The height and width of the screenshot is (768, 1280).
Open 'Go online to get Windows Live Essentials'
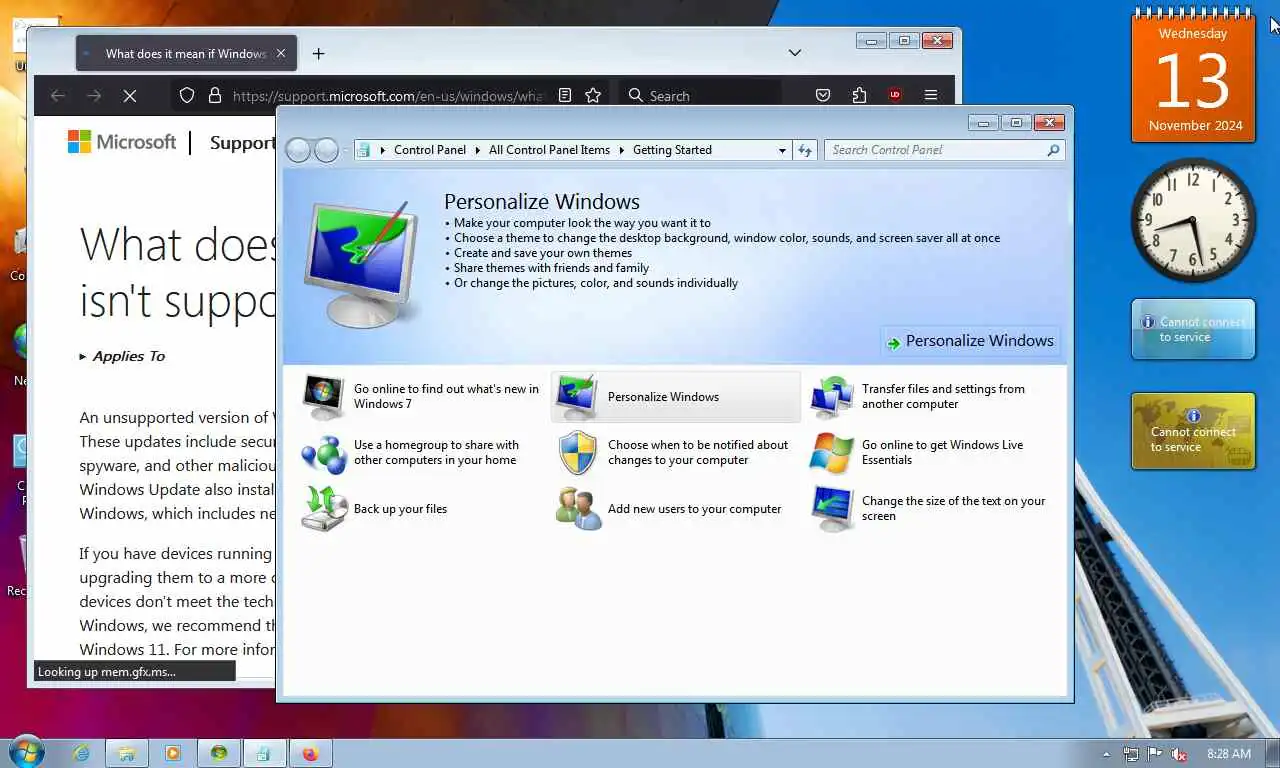tap(942, 453)
